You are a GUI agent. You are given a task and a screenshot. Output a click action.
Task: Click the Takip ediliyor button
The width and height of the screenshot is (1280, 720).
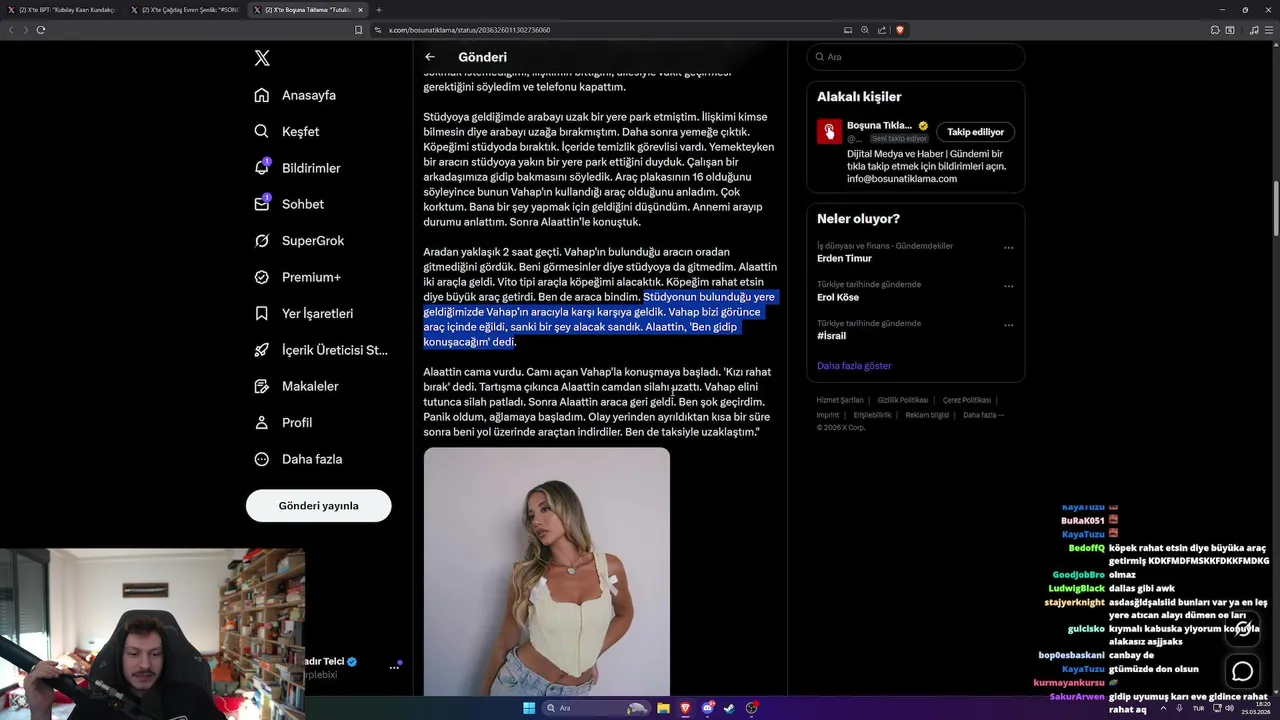tap(975, 132)
